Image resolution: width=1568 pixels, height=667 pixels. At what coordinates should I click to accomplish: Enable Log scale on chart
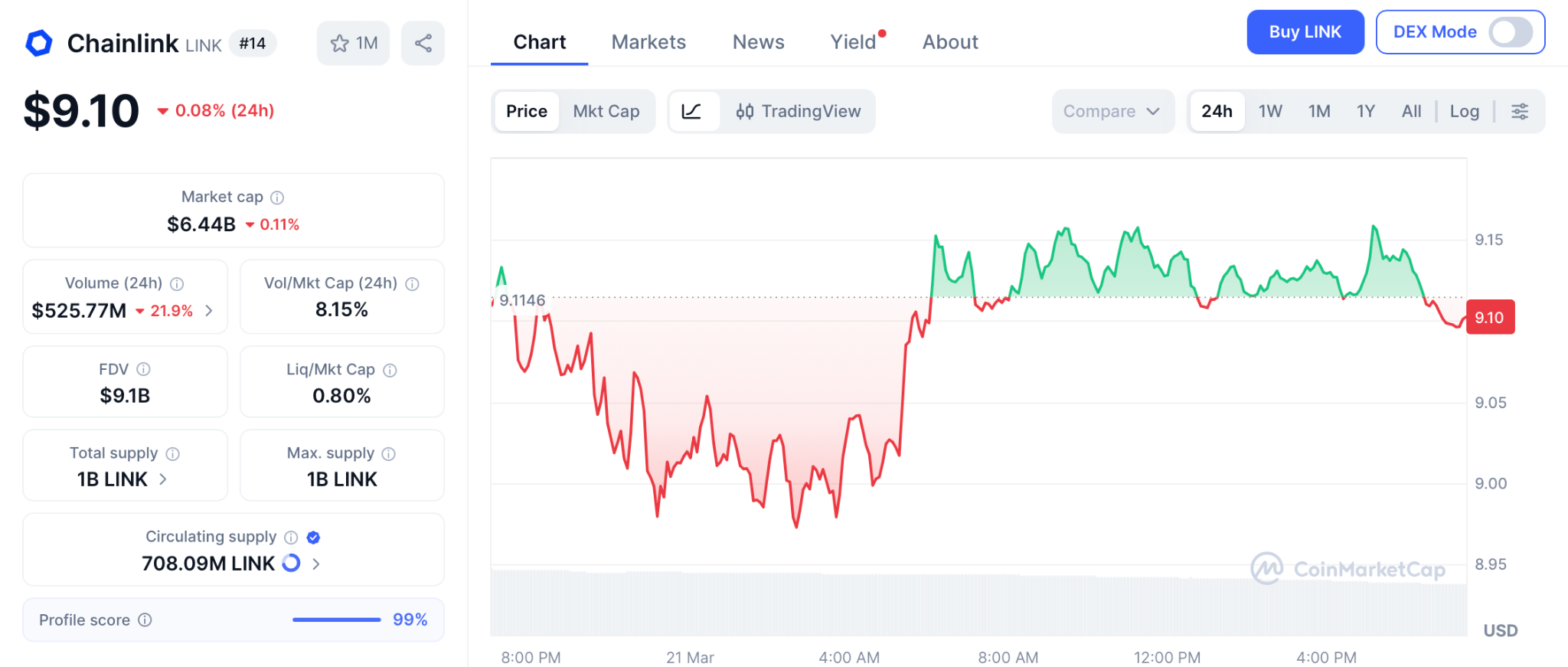pyautogui.click(x=1464, y=111)
